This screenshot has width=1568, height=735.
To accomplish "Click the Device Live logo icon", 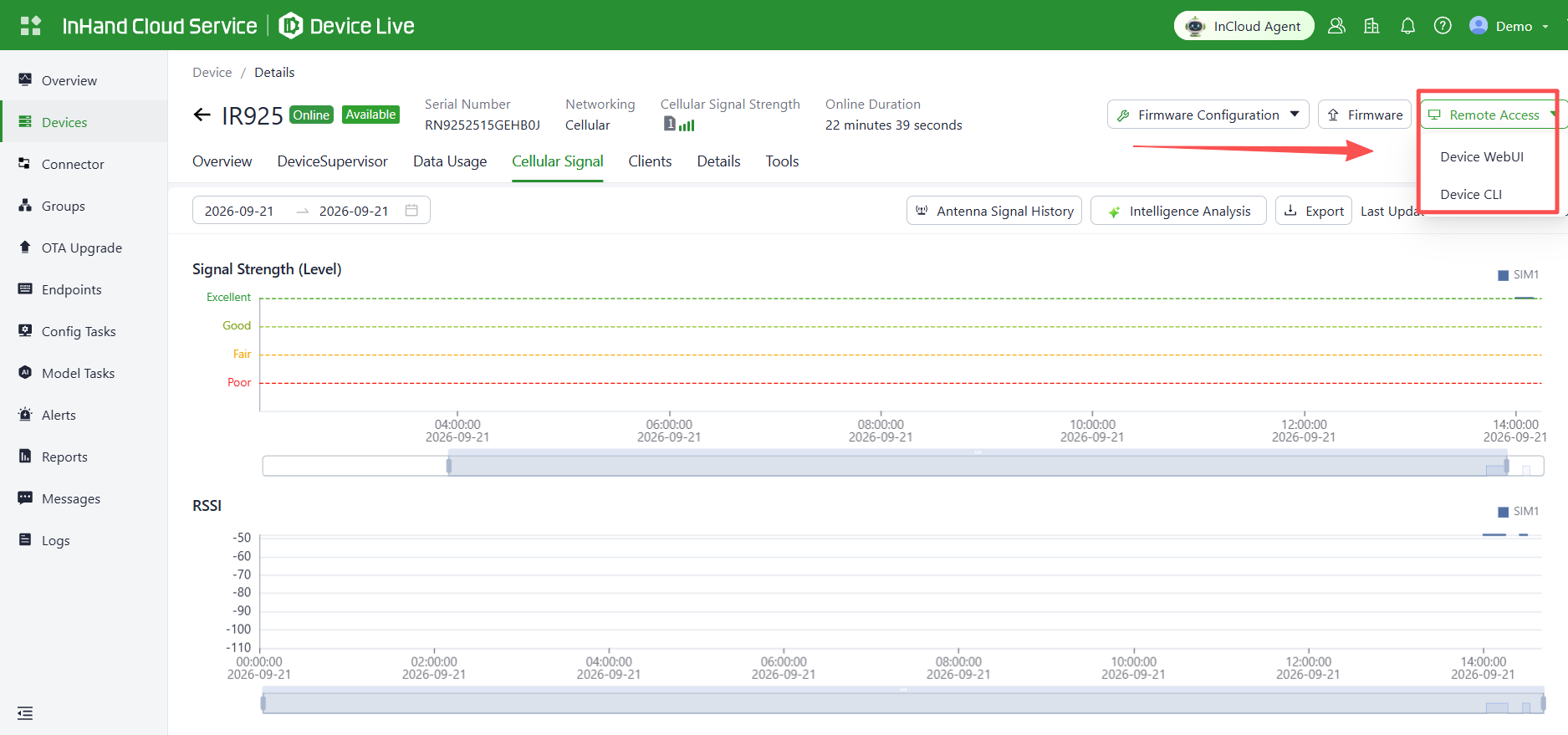I will (x=290, y=26).
